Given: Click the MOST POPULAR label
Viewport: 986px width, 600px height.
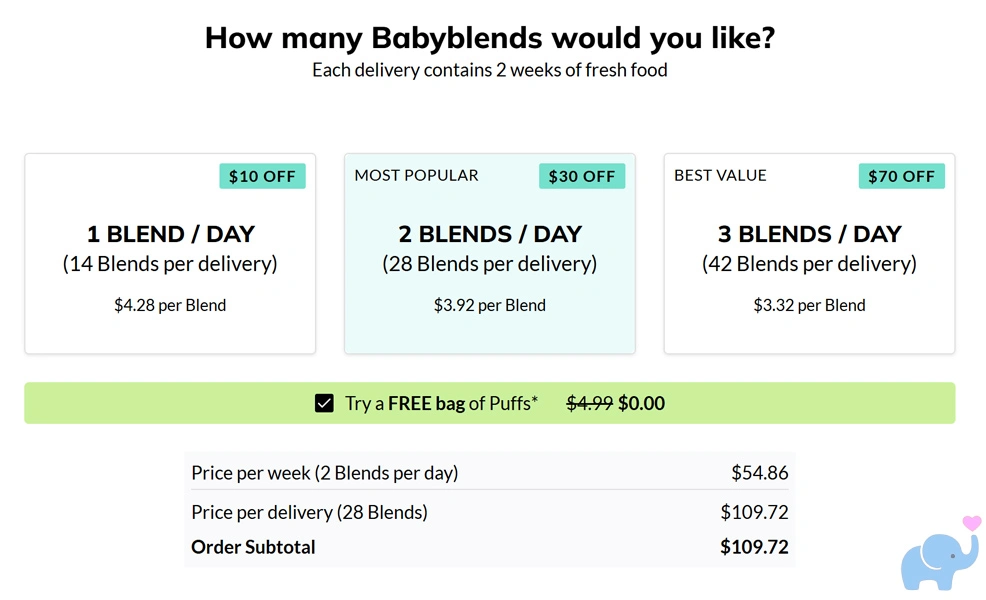Looking at the screenshot, I should [x=416, y=175].
